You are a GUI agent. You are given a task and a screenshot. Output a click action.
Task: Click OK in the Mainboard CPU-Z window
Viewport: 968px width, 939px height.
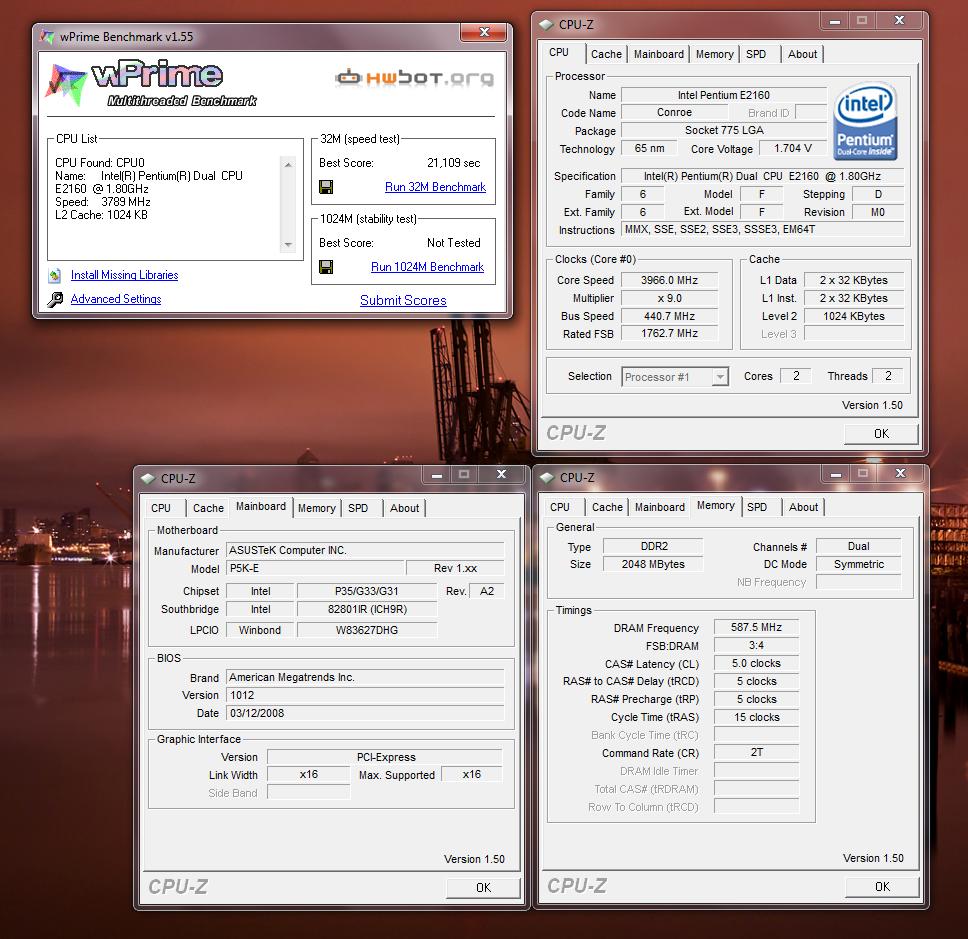pyautogui.click(x=483, y=888)
